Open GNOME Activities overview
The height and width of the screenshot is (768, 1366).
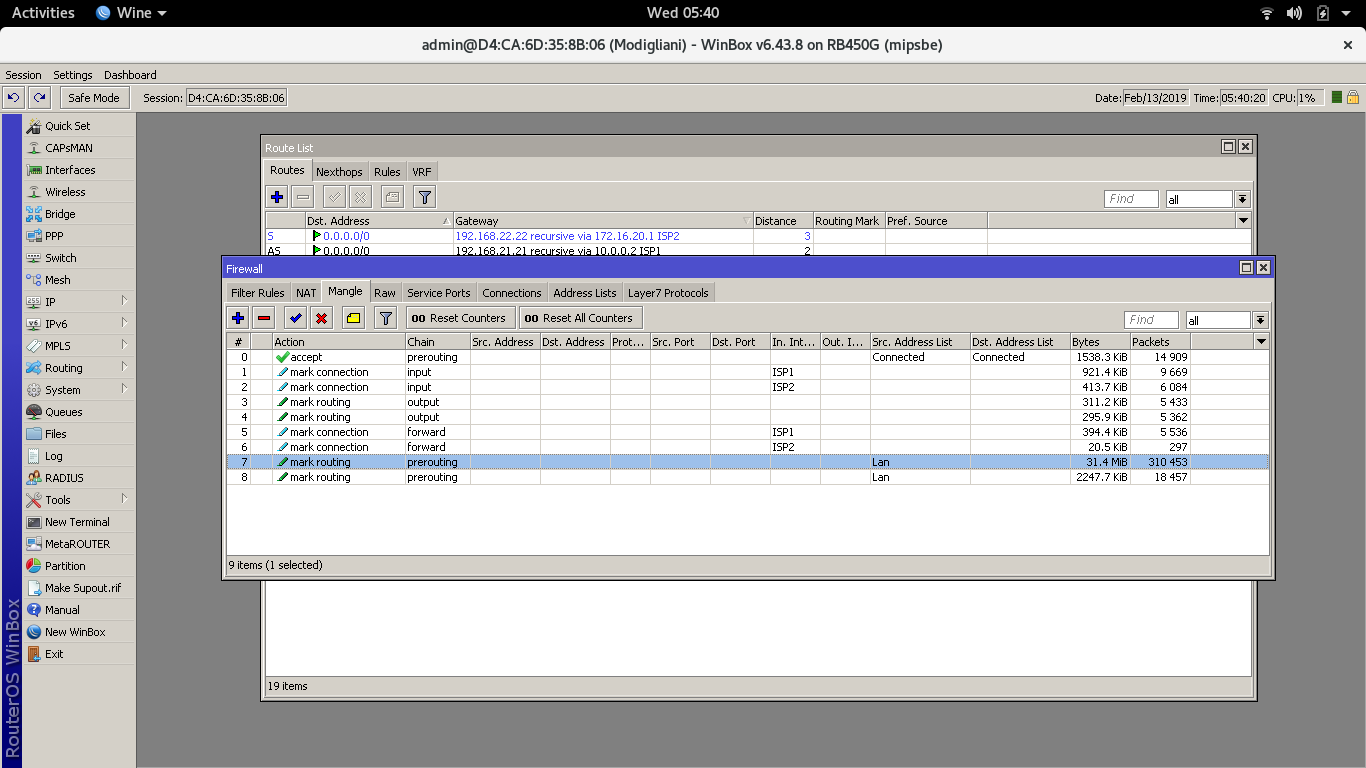click(x=43, y=13)
